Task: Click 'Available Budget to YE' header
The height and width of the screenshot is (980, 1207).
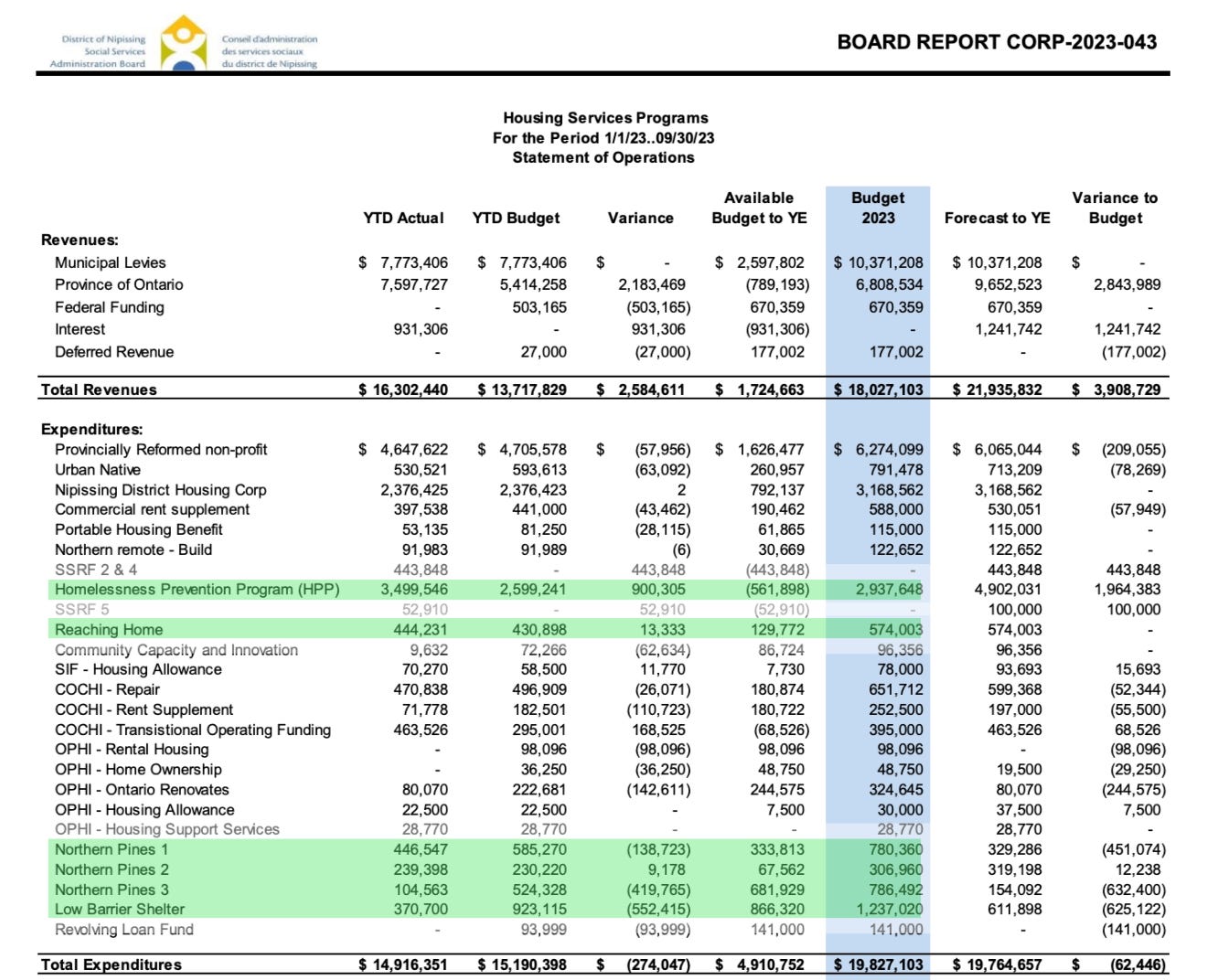Action: (x=759, y=208)
